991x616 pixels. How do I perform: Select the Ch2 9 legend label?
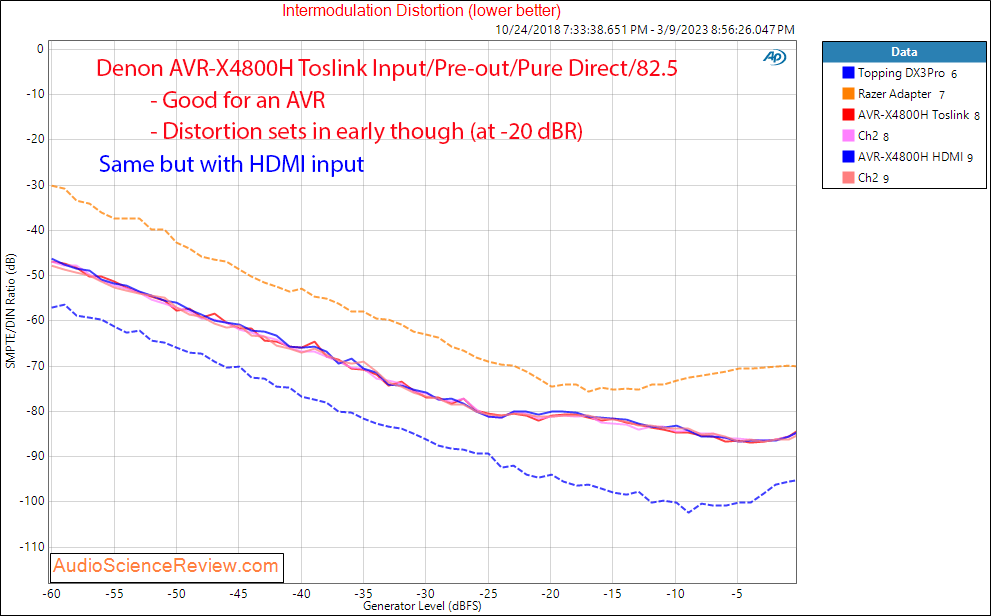873,178
